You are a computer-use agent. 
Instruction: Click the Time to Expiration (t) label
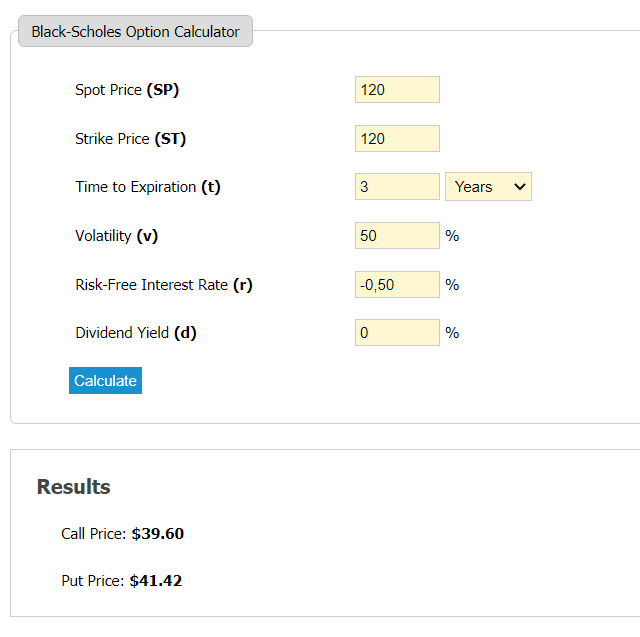click(x=147, y=187)
